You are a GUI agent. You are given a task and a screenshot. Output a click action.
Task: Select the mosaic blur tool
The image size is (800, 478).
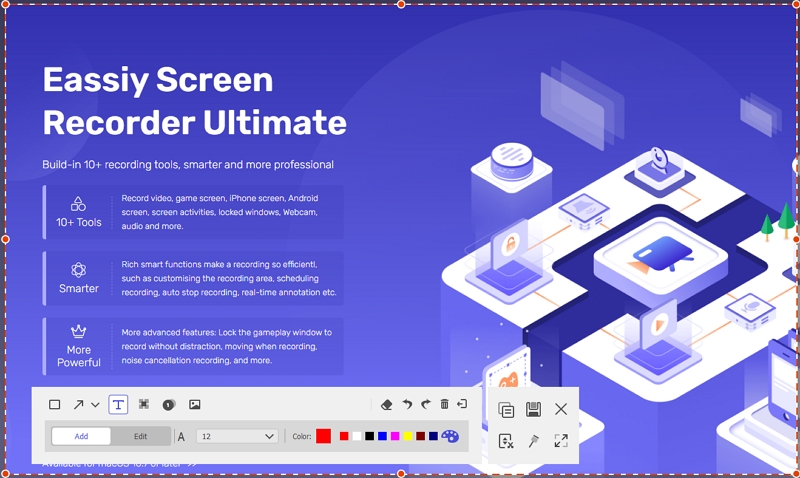pos(144,405)
